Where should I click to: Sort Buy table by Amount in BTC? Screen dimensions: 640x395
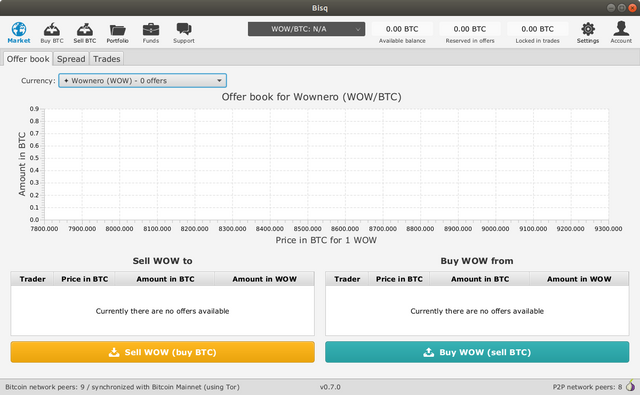point(480,279)
